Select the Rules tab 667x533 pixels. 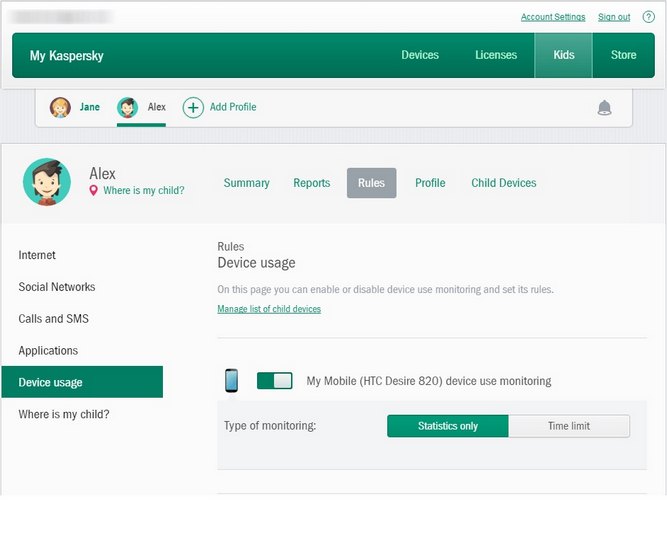(x=371, y=183)
